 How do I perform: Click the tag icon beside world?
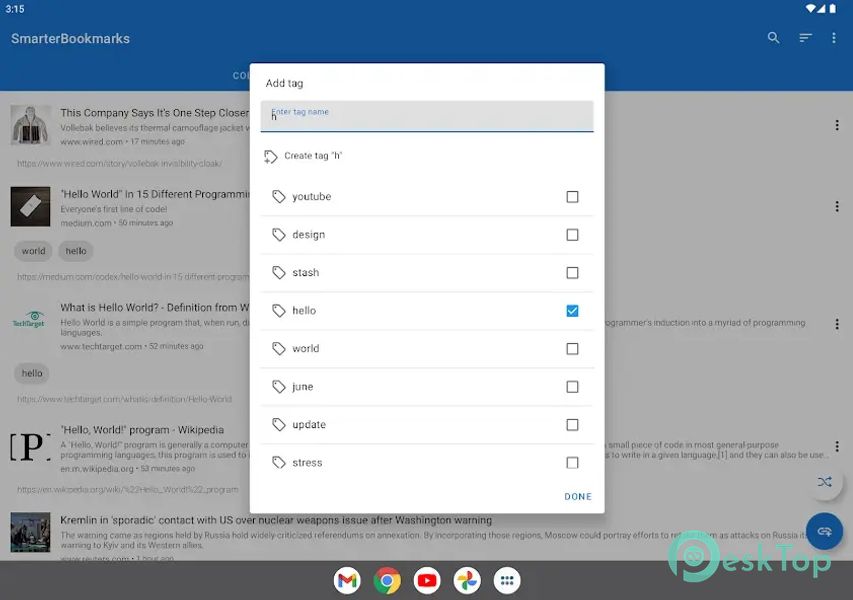pos(279,349)
